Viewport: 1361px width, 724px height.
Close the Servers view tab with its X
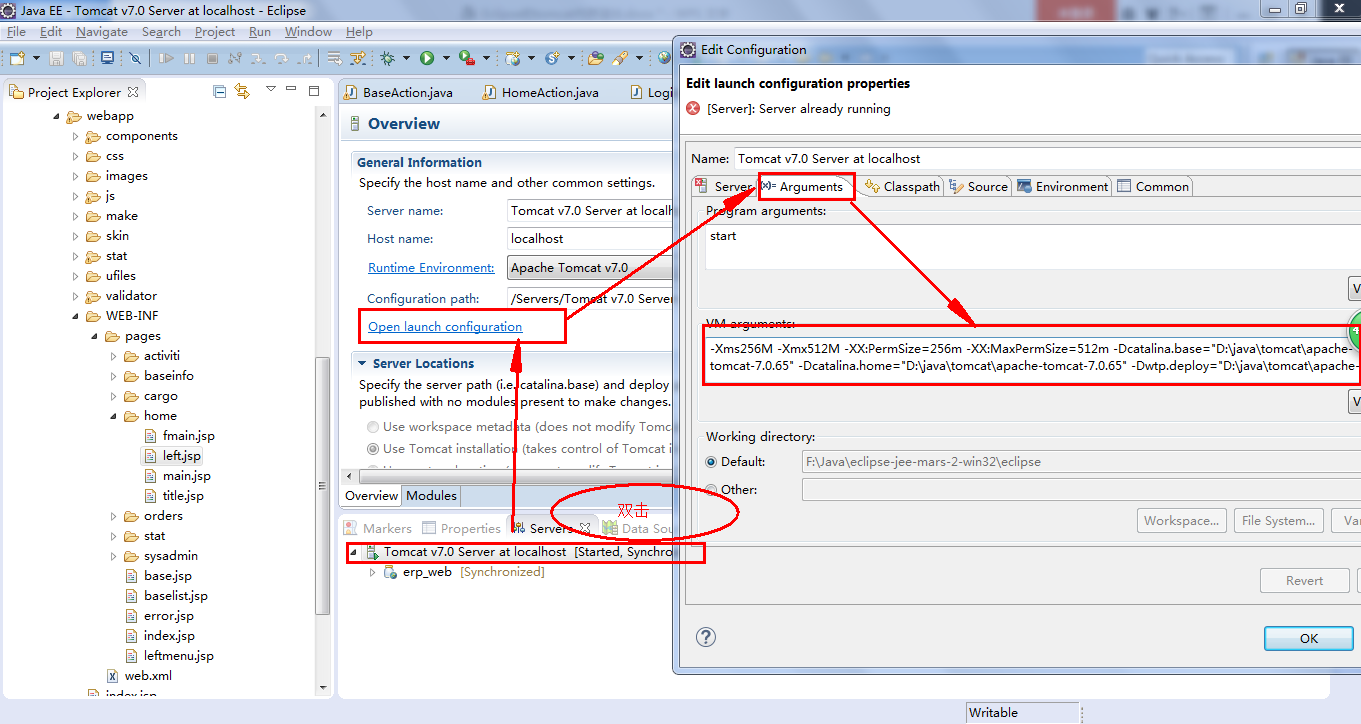coord(586,528)
